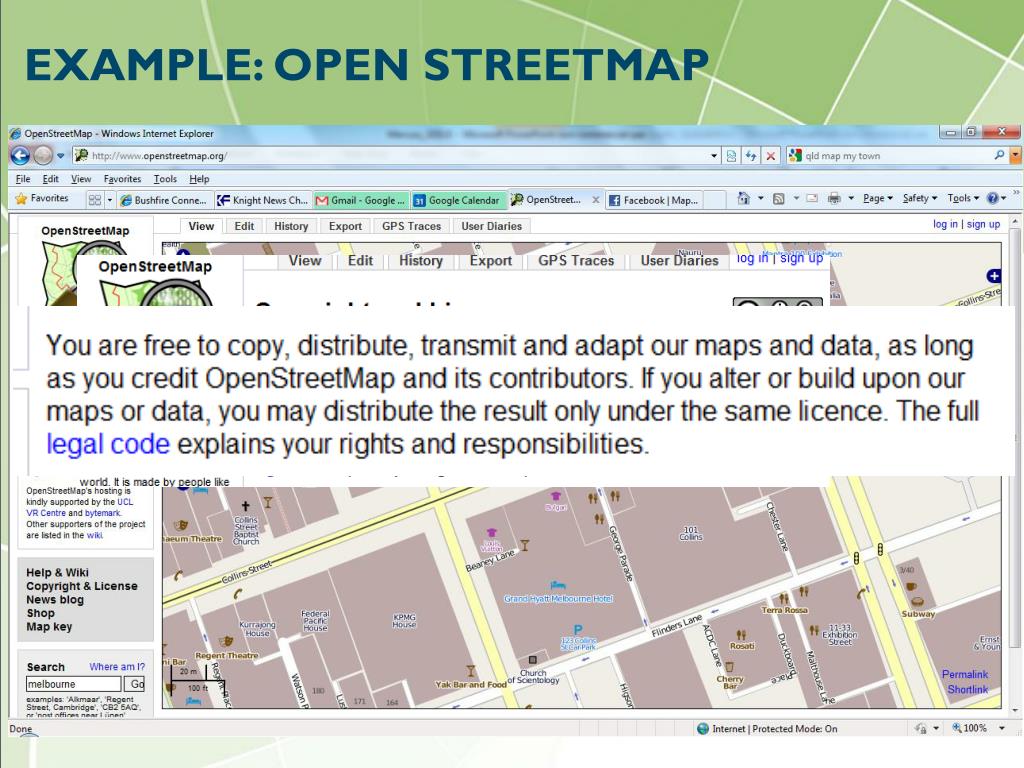Open the Help & Wiki link

(x=57, y=573)
